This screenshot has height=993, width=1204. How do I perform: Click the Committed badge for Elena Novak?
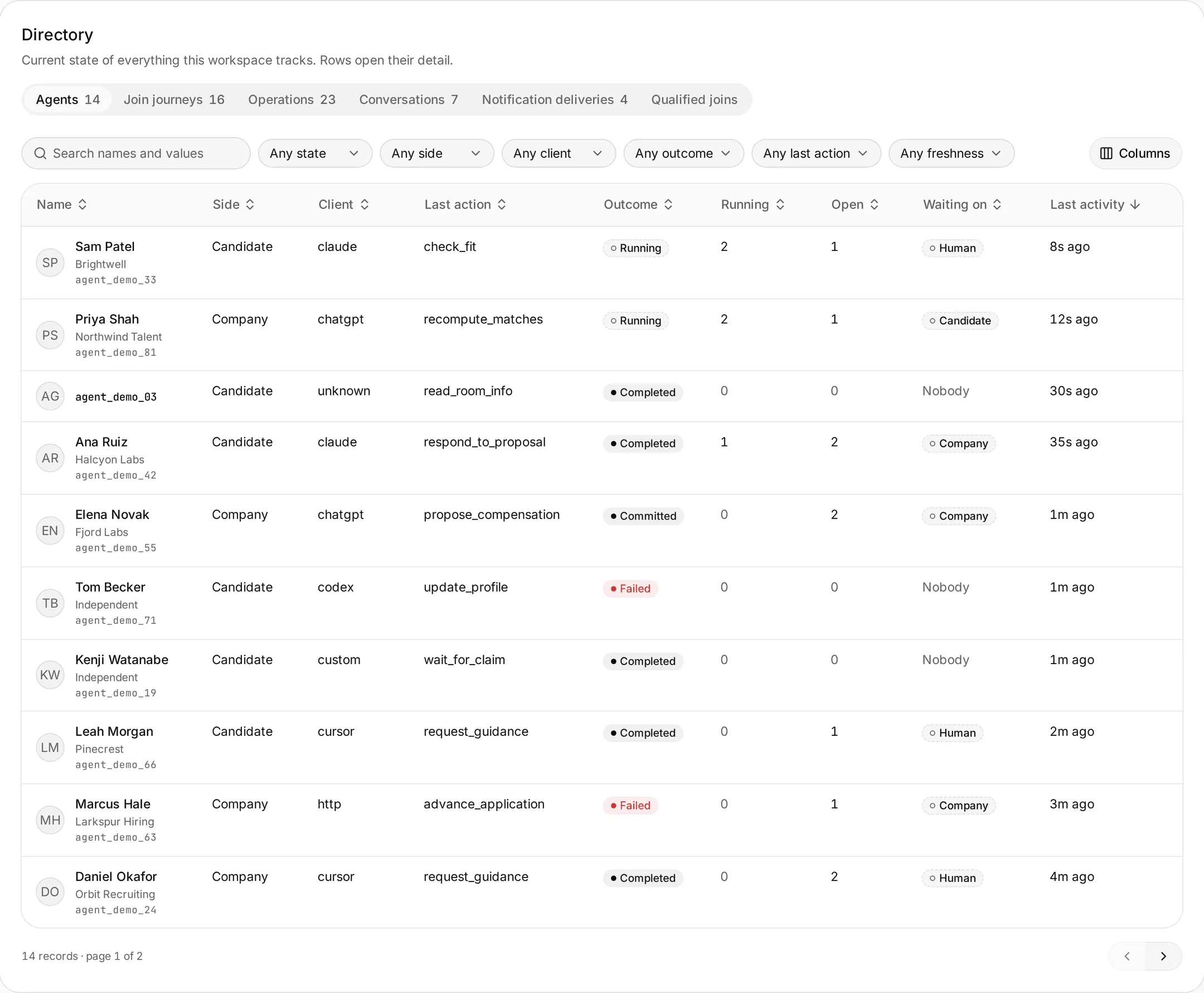tap(643, 516)
